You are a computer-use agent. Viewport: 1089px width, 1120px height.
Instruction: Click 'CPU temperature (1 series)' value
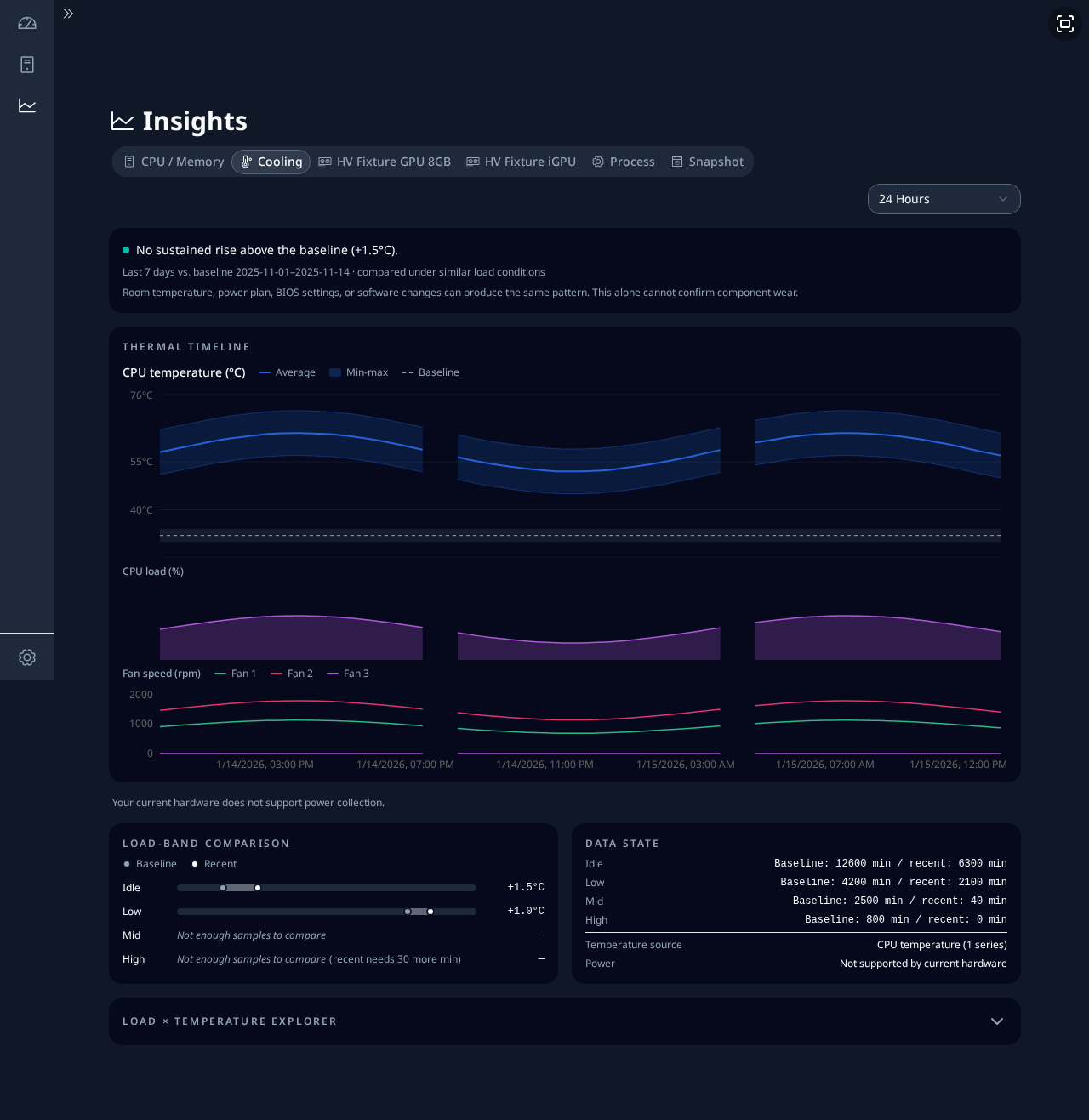pyautogui.click(x=942, y=945)
